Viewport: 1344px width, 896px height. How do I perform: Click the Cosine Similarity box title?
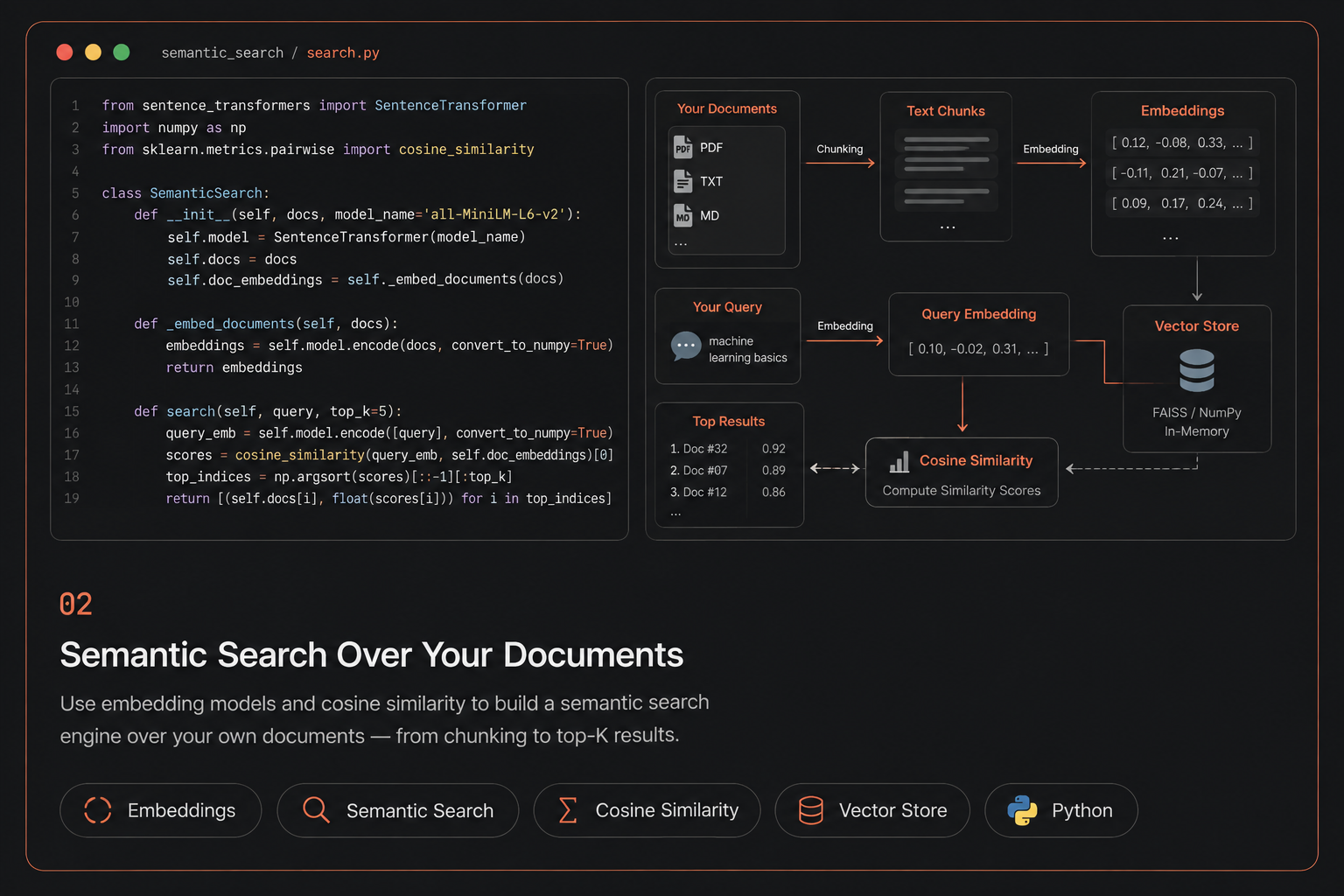click(976, 461)
